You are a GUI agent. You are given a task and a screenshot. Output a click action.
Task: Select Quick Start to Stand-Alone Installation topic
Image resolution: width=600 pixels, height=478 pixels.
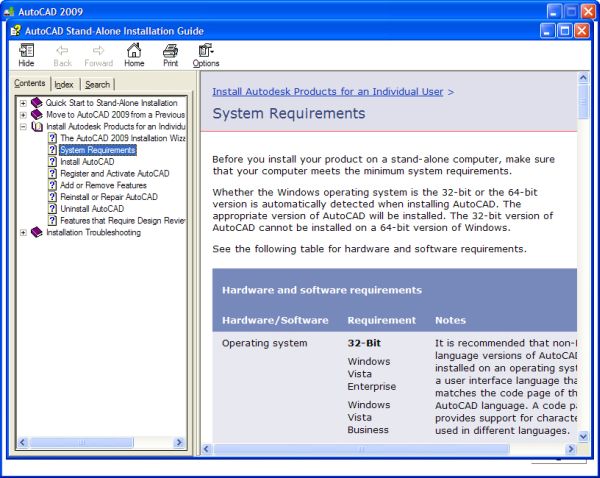(111, 103)
